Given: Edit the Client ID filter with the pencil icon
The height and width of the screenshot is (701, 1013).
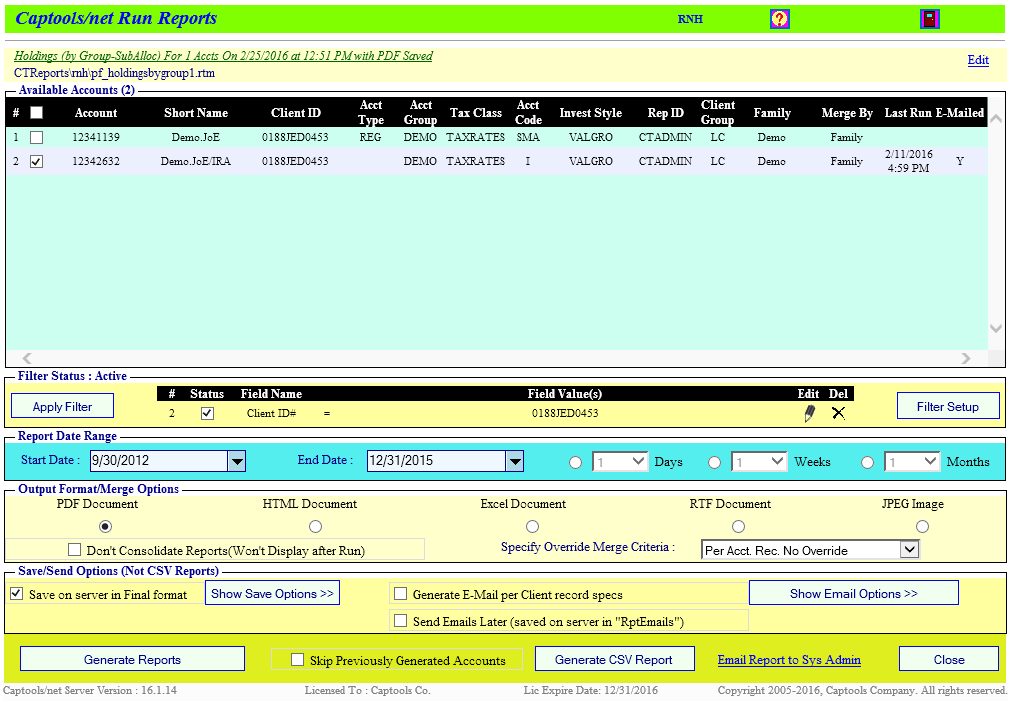Looking at the screenshot, I should pyautogui.click(x=809, y=412).
